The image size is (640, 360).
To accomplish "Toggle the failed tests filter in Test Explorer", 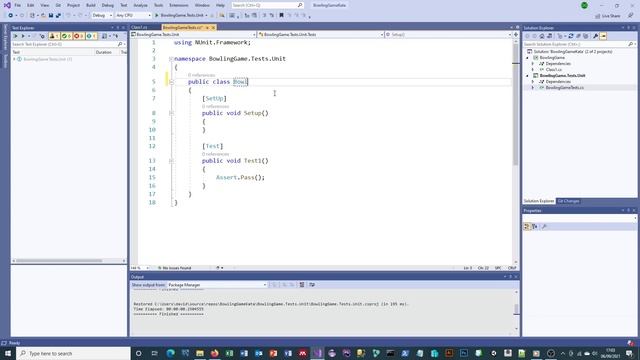I will coord(79,36).
